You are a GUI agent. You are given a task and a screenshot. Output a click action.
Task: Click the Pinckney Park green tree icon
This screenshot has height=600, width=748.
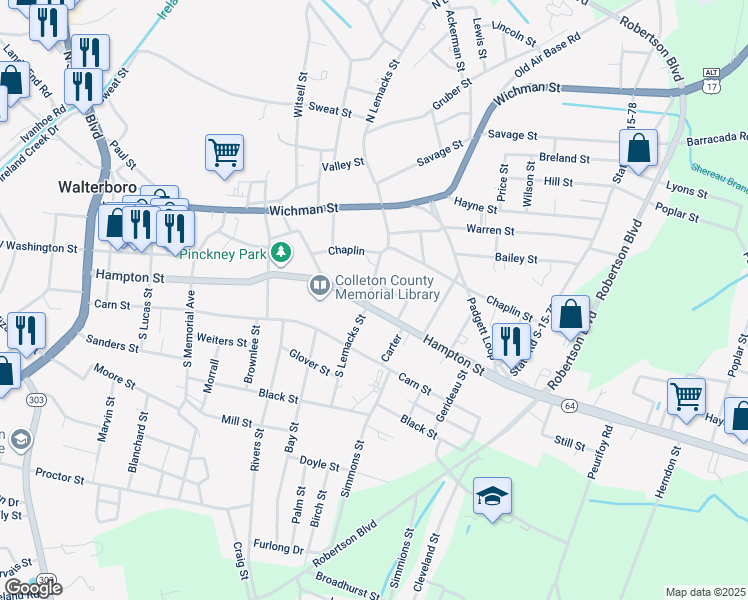(x=283, y=254)
